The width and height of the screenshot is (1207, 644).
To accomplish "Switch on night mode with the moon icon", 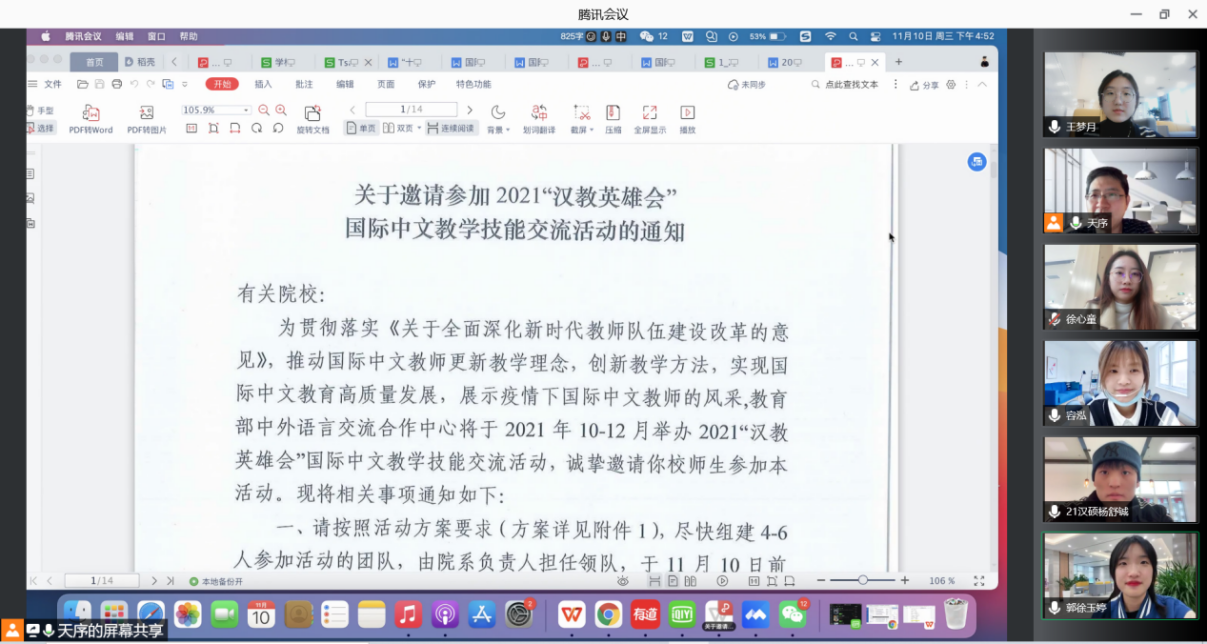I will point(497,110).
